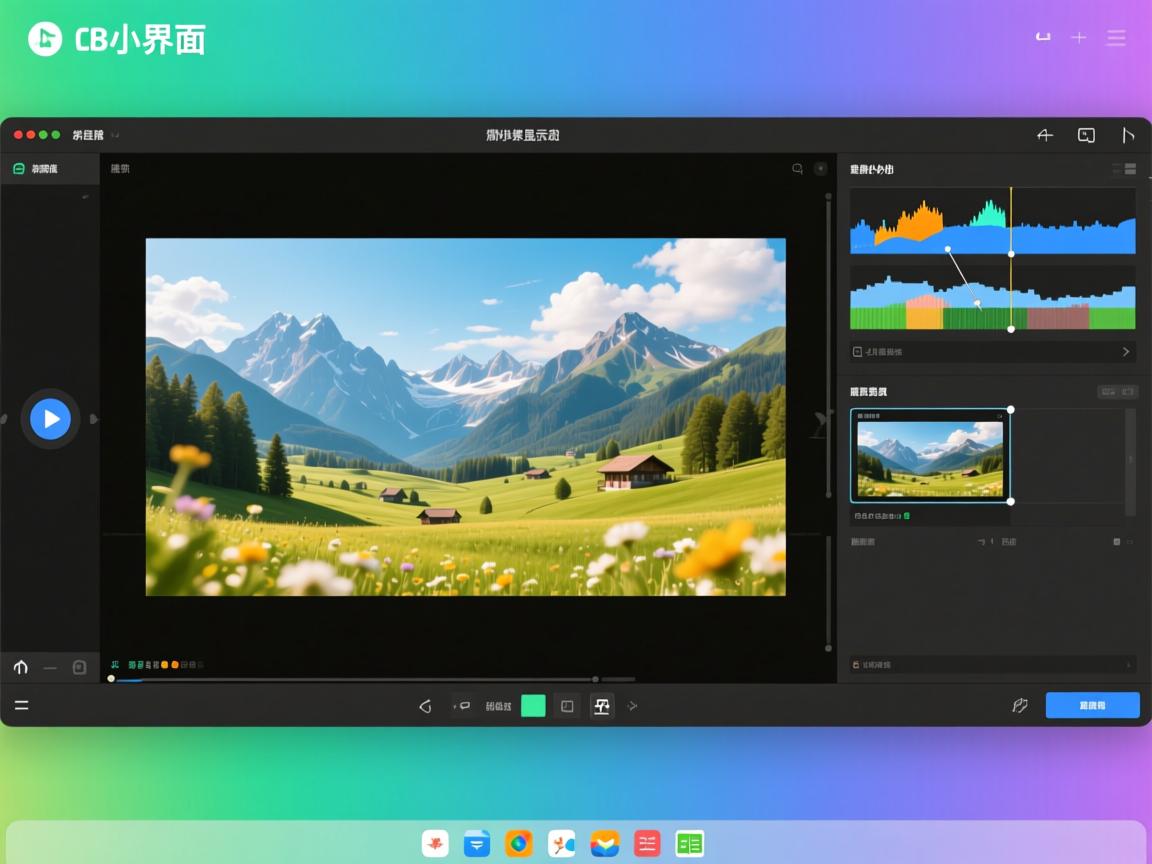Screen dimensions: 1152x864
Task: Select the mountain meadow thumbnail in right panel
Action: [930, 456]
